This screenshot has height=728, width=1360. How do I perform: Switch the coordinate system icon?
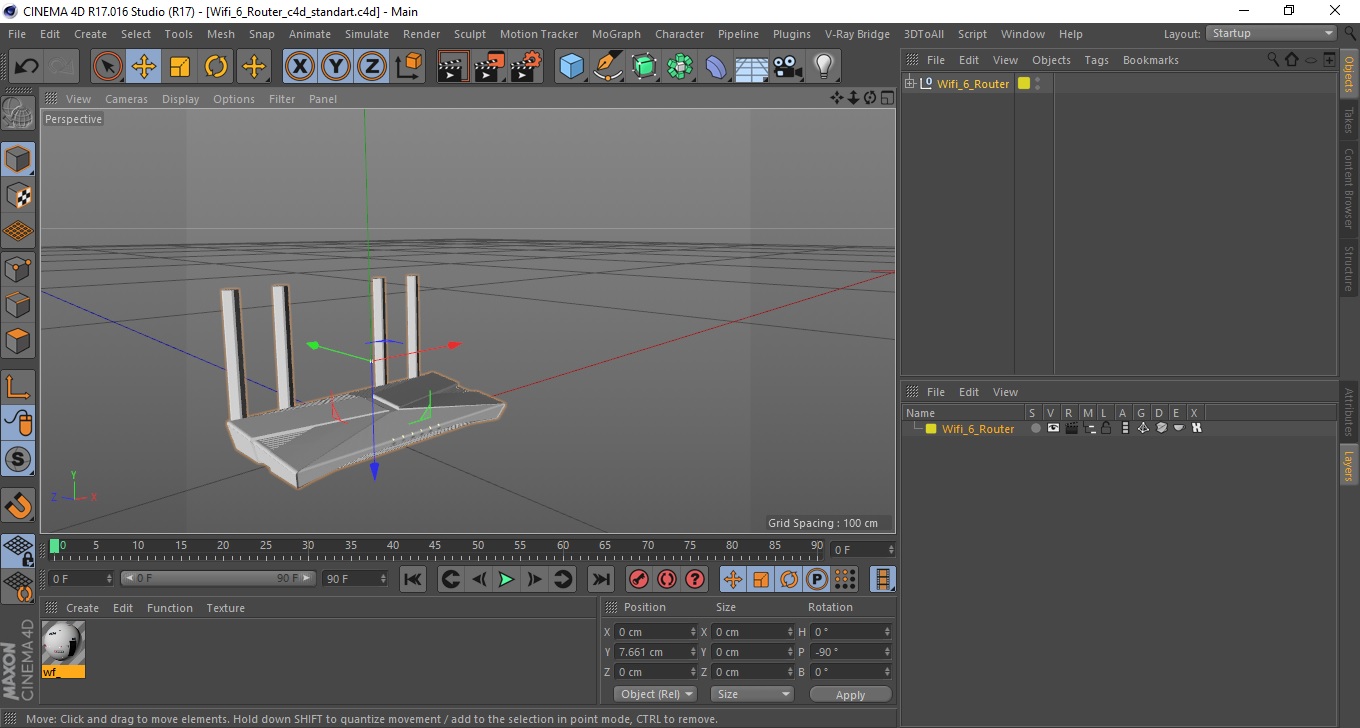pos(408,67)
